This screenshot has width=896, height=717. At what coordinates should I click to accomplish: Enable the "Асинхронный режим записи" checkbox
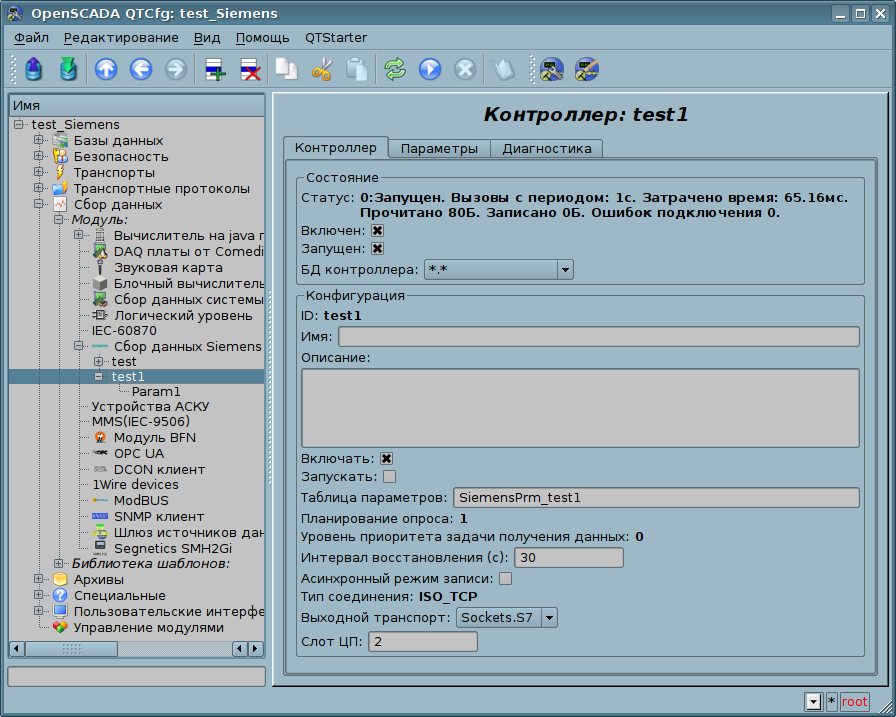click(x=506, y=578)
